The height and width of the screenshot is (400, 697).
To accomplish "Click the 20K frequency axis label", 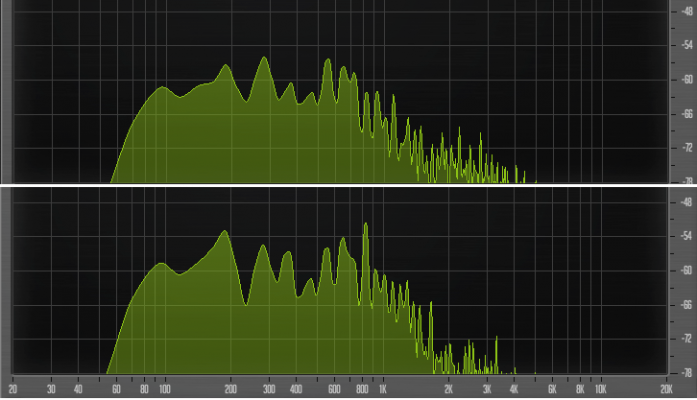I will point(666,389).
